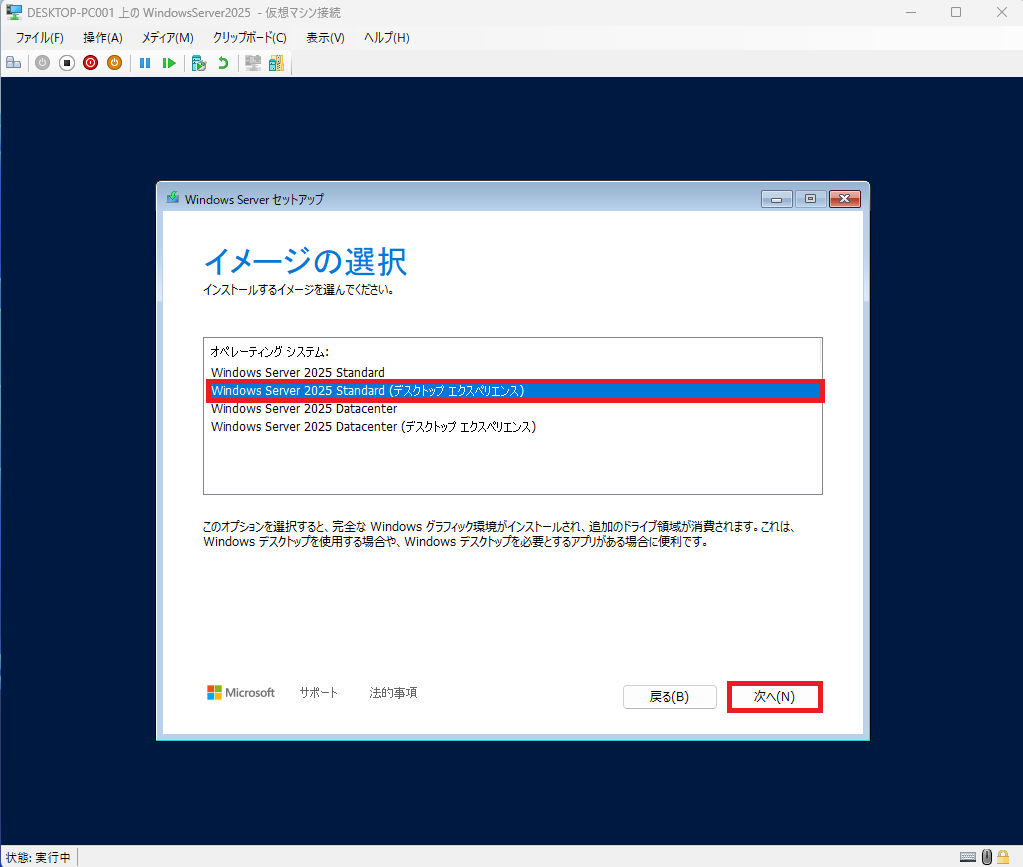Click the mouse status icon in status bar
Viewport: 1023px width, 867px height.
987,857
